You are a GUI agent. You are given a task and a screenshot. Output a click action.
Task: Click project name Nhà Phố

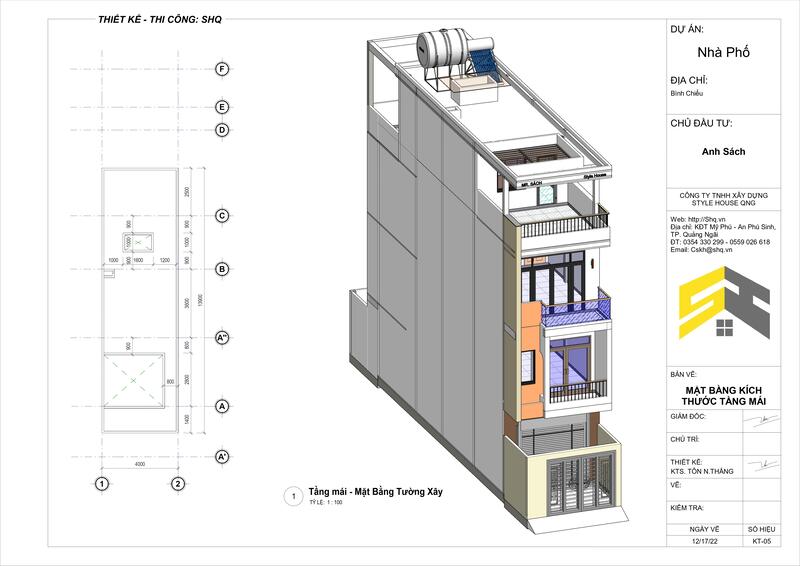click(723, 52)
